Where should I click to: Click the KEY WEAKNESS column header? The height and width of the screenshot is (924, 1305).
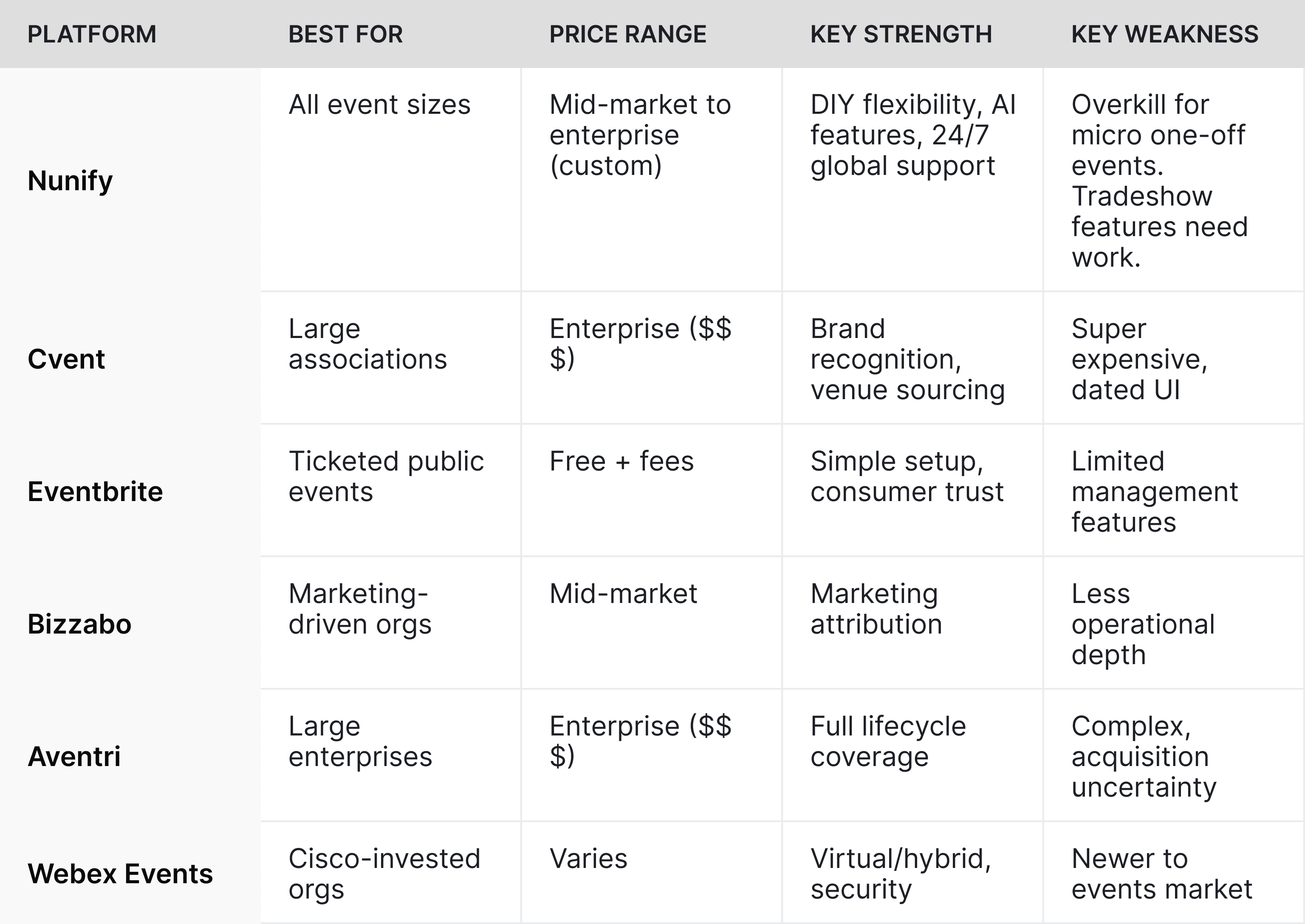(x=1164, y=34)
